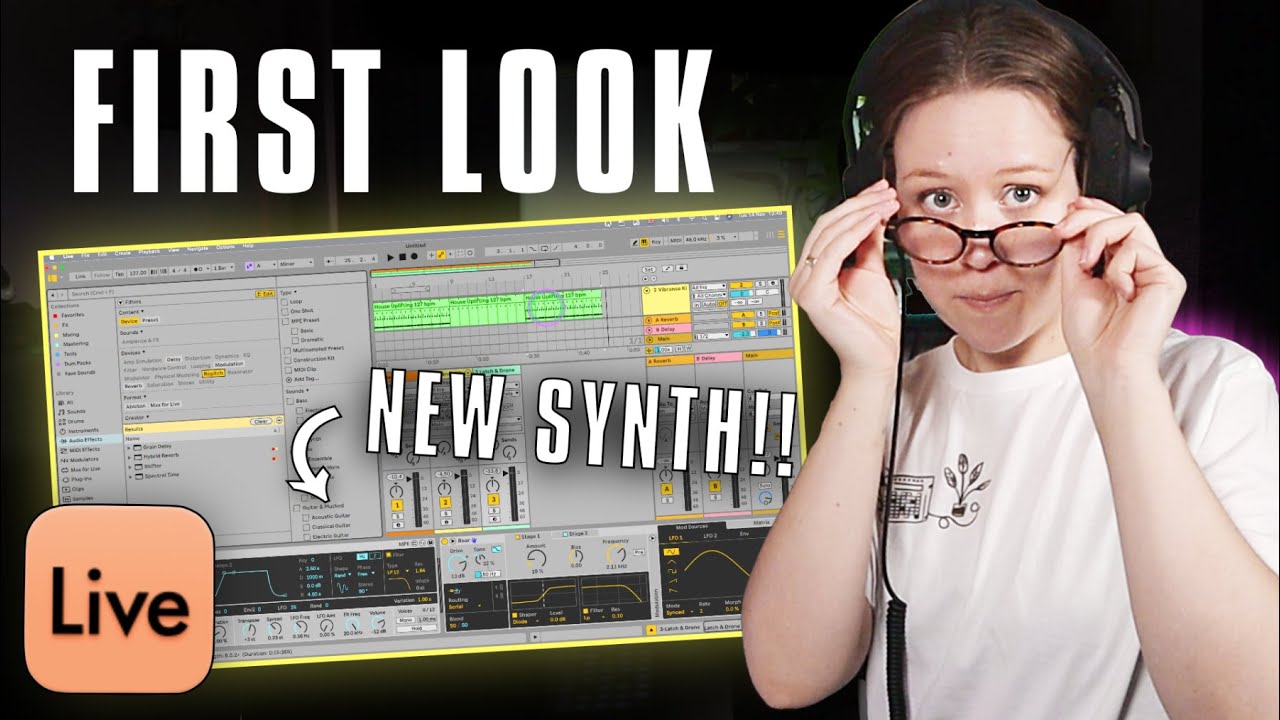
Task: Check the Construction Kit checkbox
Action: click(288, 361)
